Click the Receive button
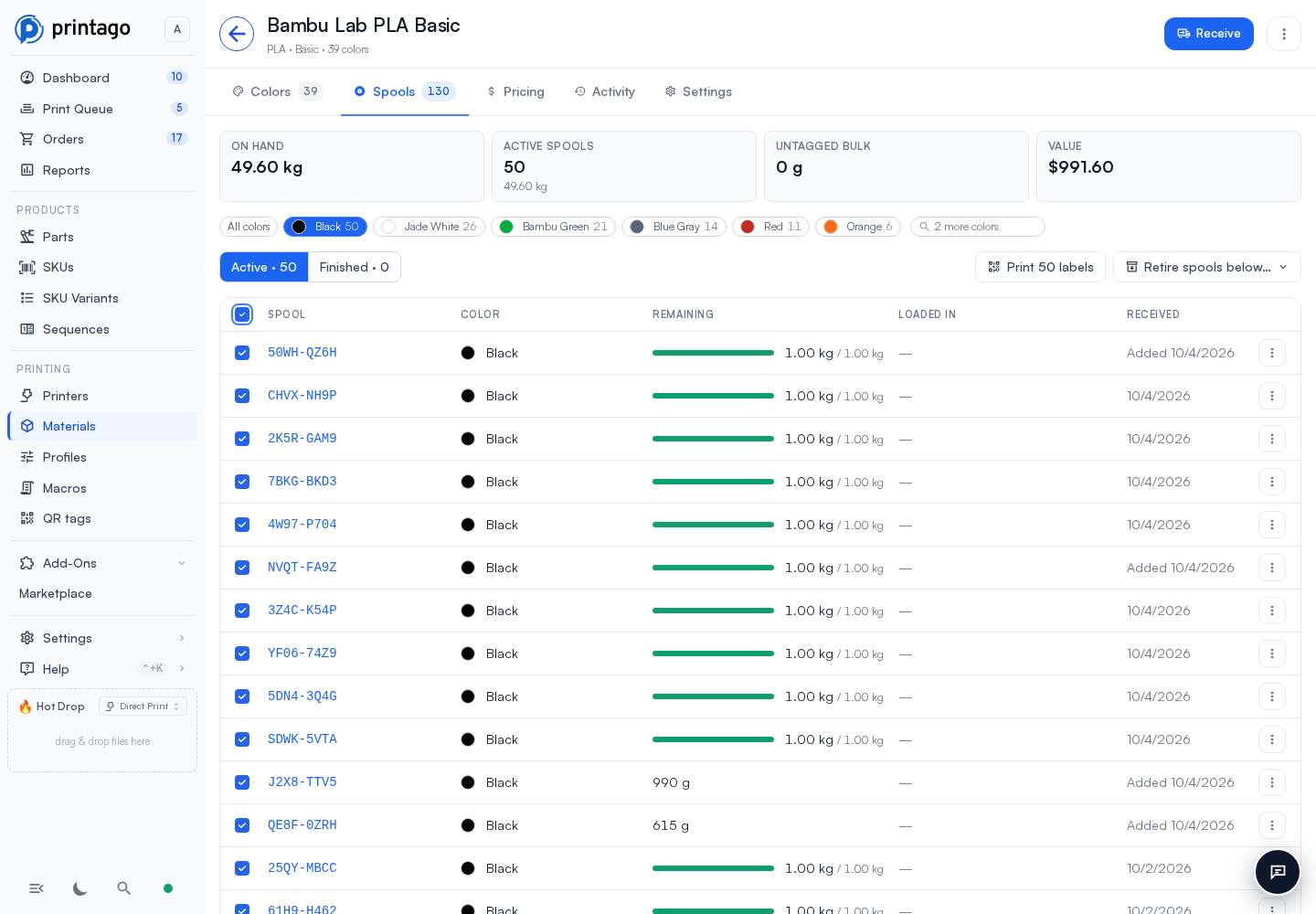 [x=1209, y=34]
